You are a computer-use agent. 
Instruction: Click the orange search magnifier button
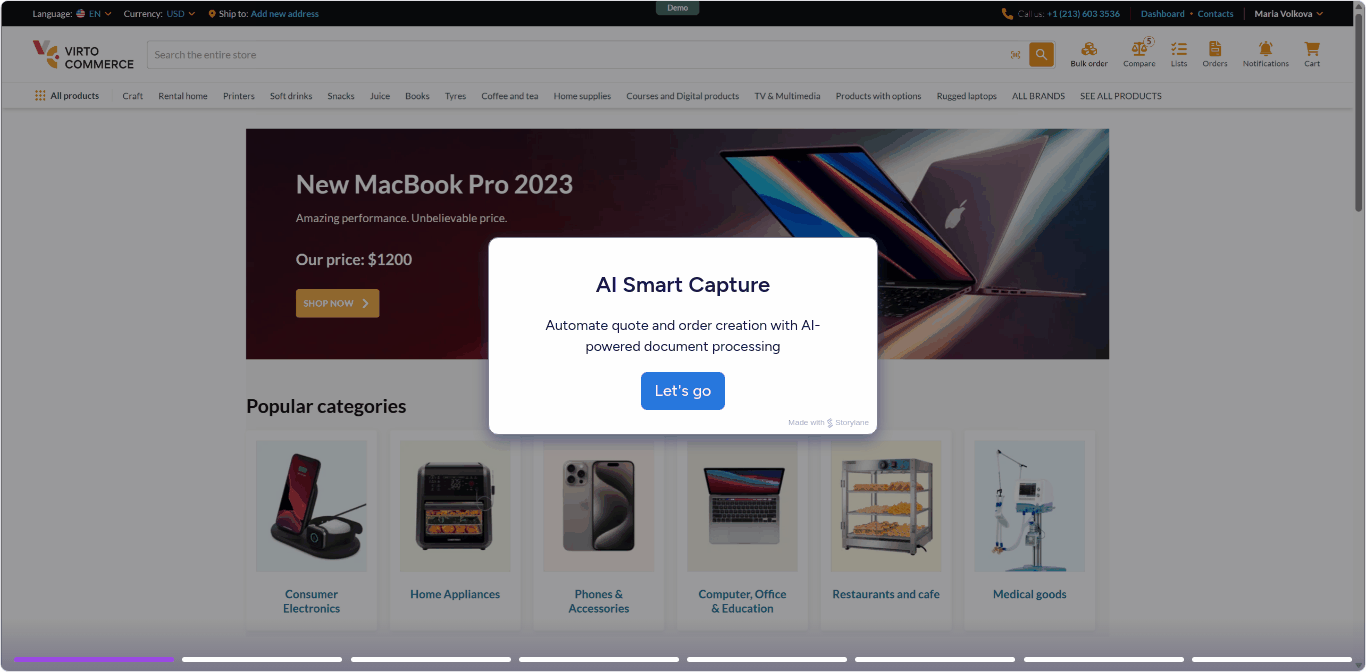(x=1042, y=55)
